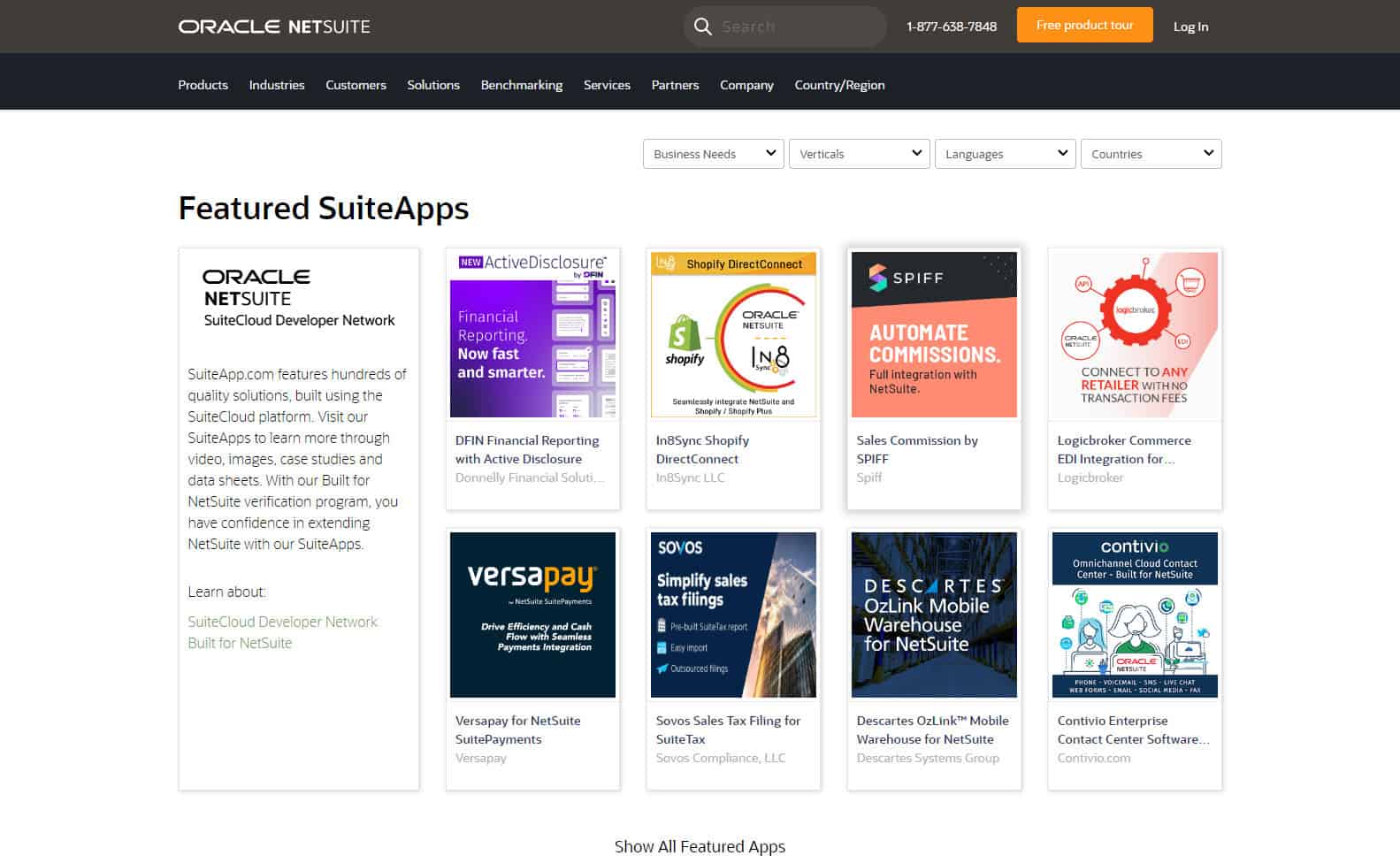
Task: Click phone number 1-877-638-7848
Action: (x=952, y=27)
